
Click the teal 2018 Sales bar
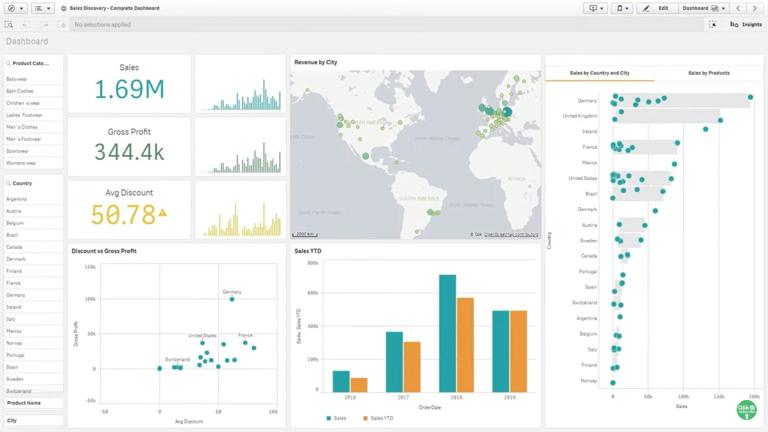(447, 333)
